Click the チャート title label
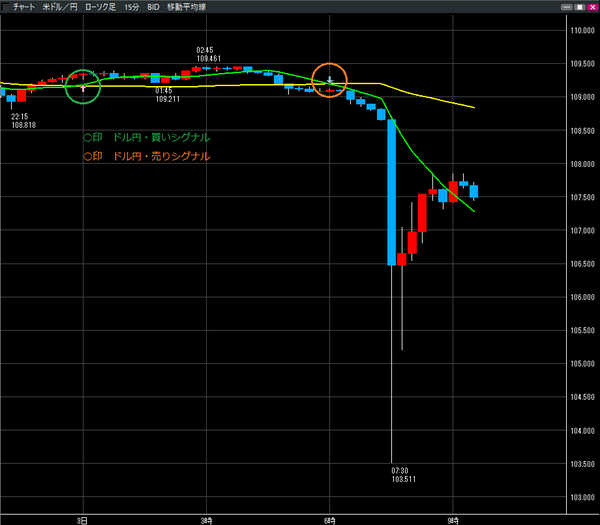 pos(24,7)
